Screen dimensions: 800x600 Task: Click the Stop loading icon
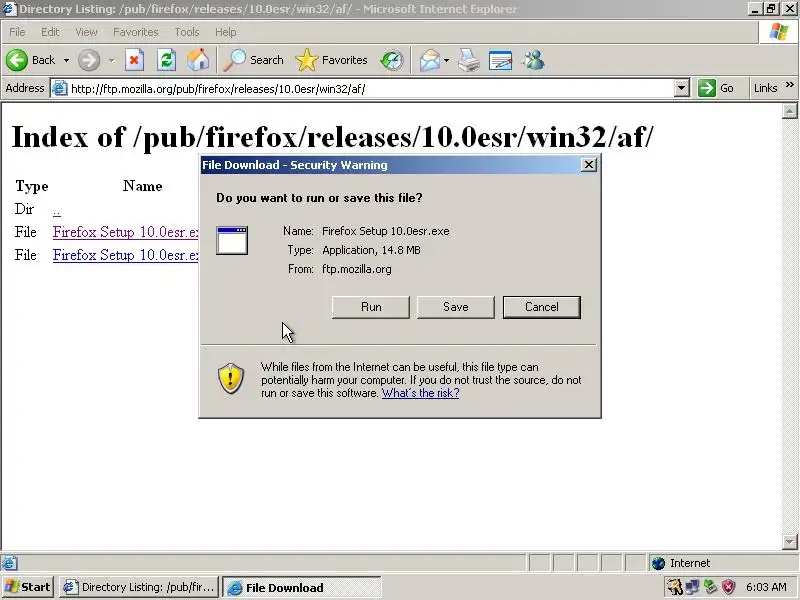pos(134,60)
